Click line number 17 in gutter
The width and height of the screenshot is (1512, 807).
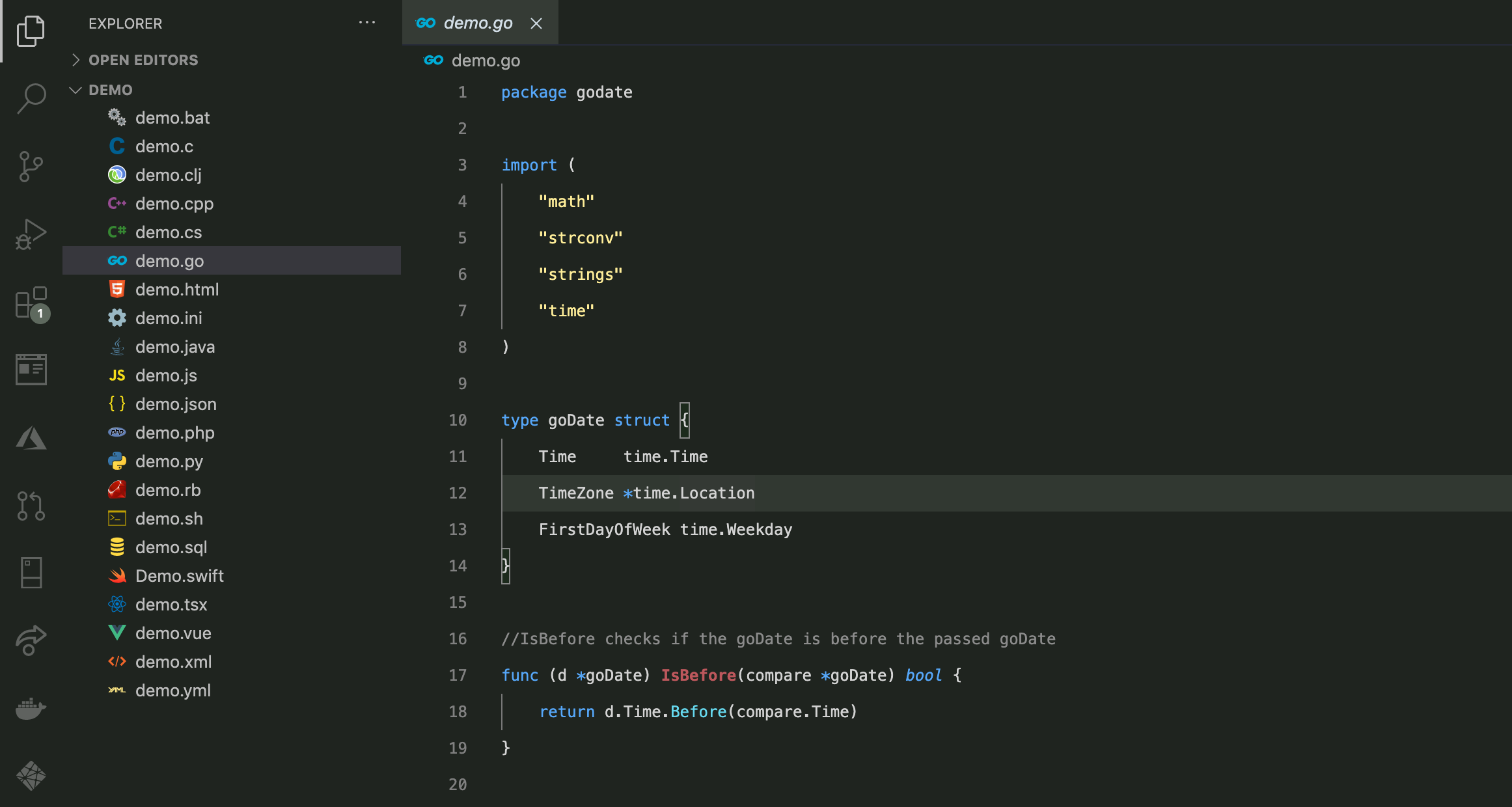[458, 675]
